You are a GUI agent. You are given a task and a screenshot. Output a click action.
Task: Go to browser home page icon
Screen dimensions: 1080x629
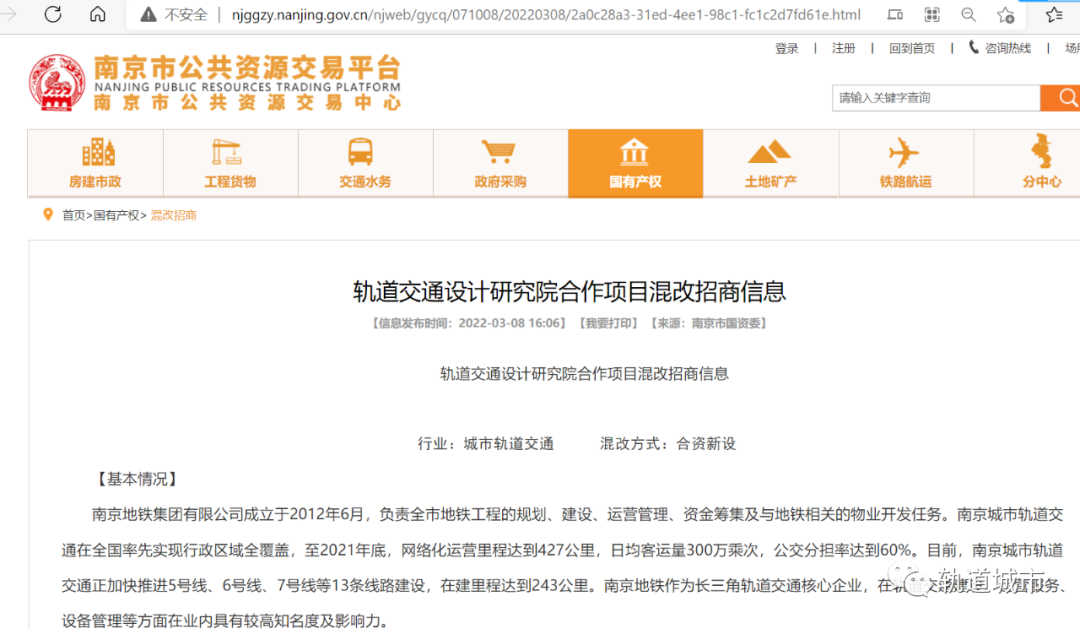(x=97, y=14)
